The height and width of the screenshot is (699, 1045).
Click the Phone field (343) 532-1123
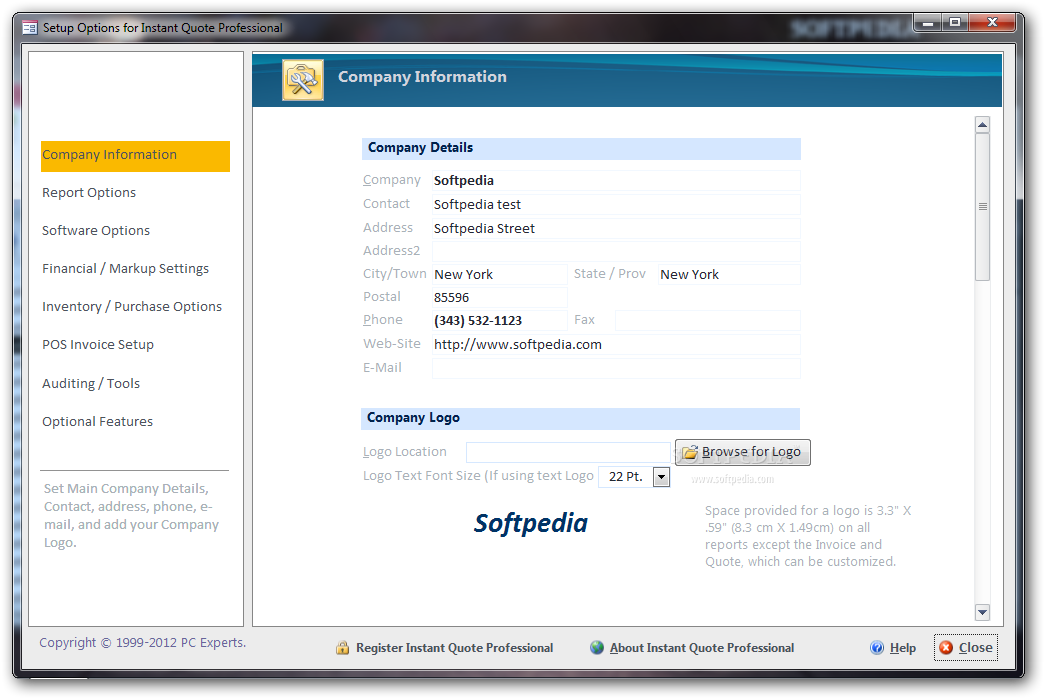(500, 321)
